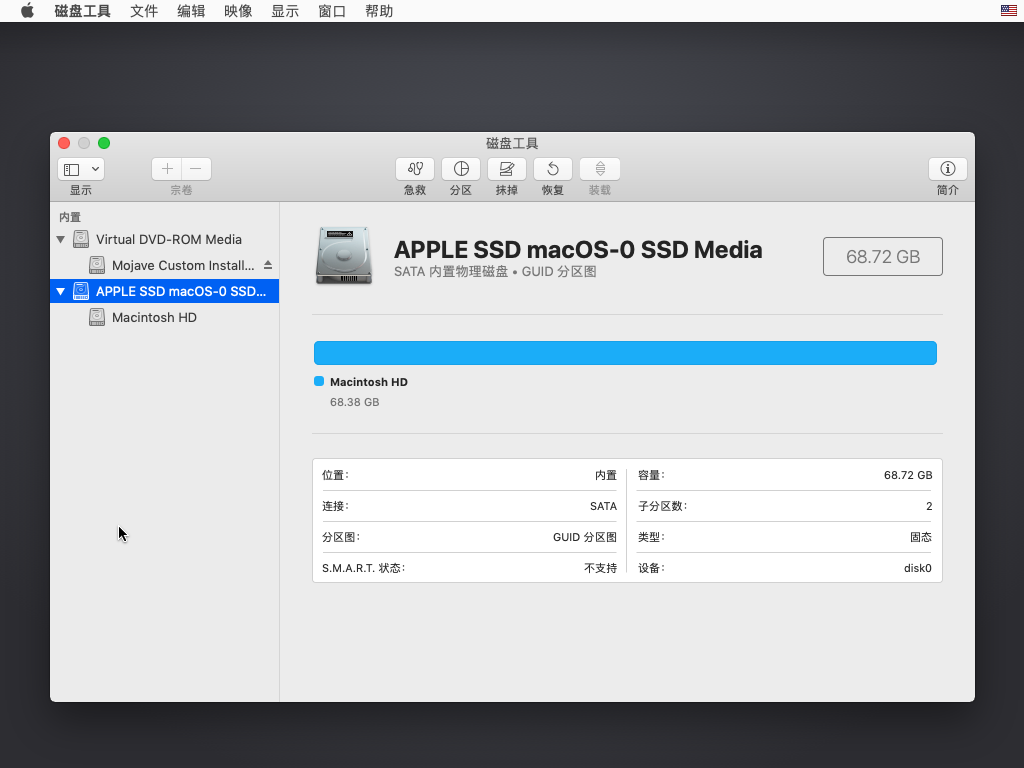1024x768 pixels.
Task: Open the 文件 menu
Action: [144, 11]
